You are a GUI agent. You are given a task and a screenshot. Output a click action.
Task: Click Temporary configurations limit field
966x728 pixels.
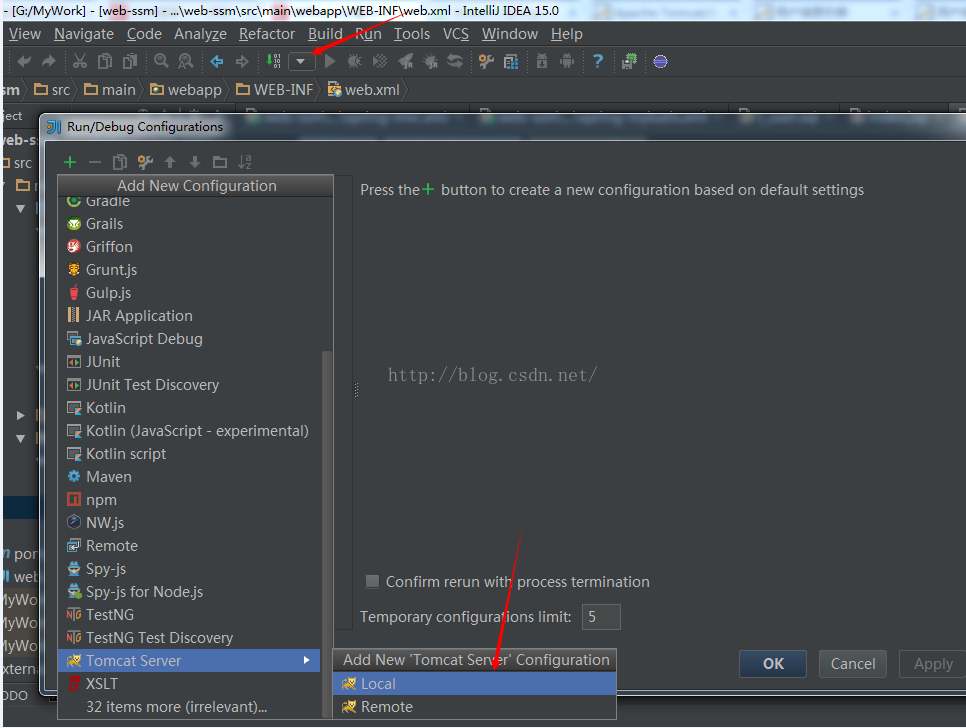601,617
